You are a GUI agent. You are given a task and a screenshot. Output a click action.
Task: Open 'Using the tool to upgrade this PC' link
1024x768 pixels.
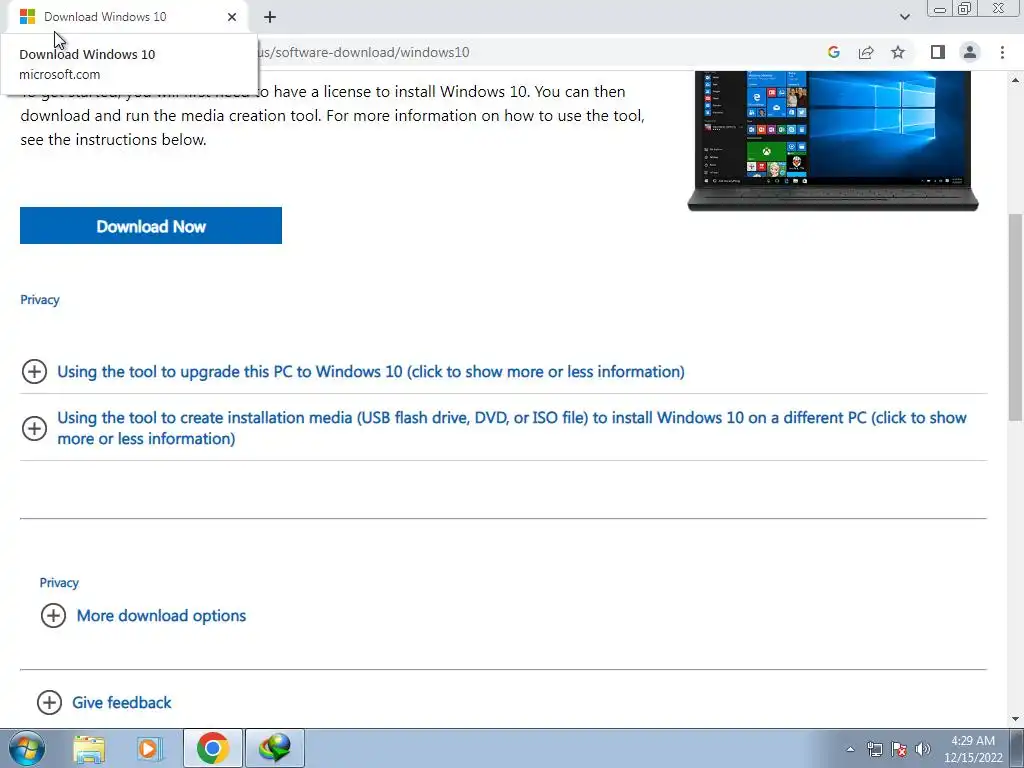click(371, 372)
